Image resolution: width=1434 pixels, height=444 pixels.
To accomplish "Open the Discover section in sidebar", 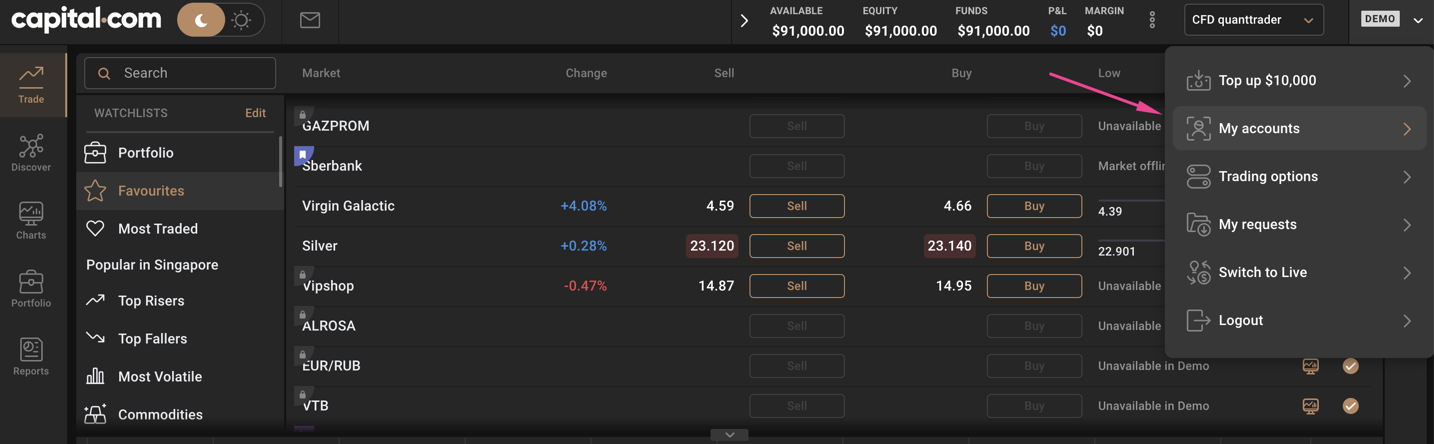I will coord(31,153).
